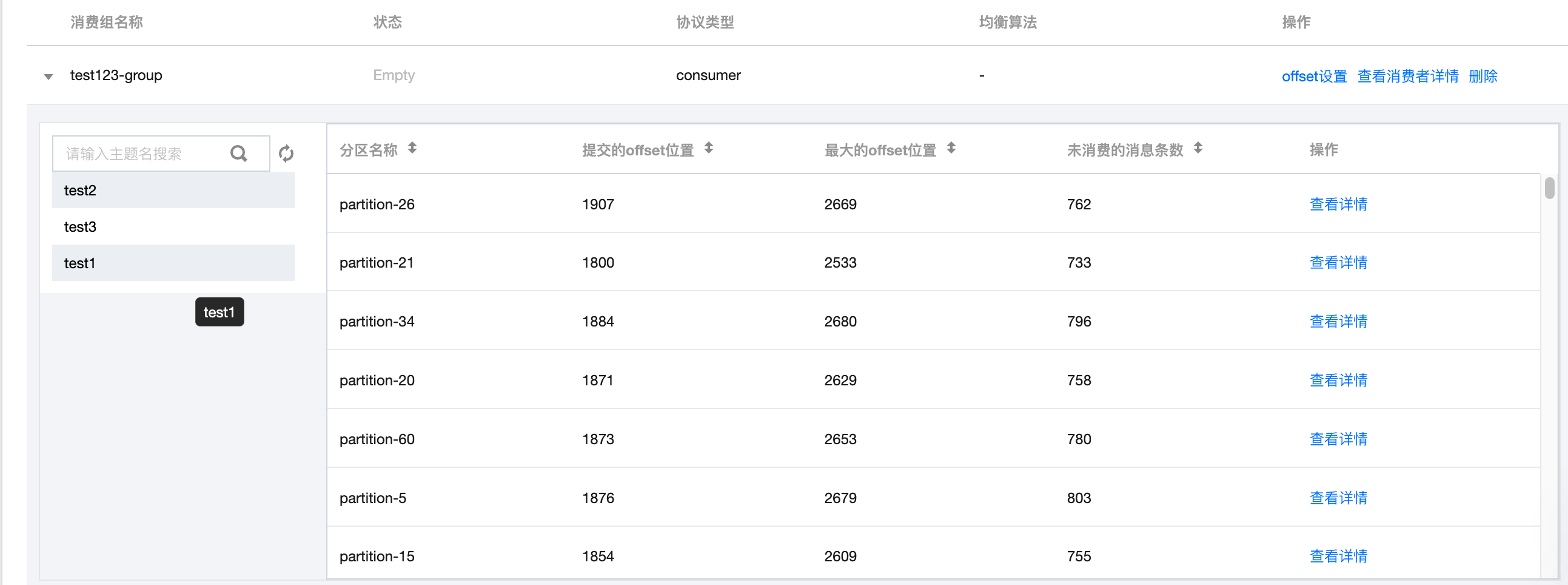Select topic test1 in list
This screenshot has height=585, width=1568.
(173, 263)
